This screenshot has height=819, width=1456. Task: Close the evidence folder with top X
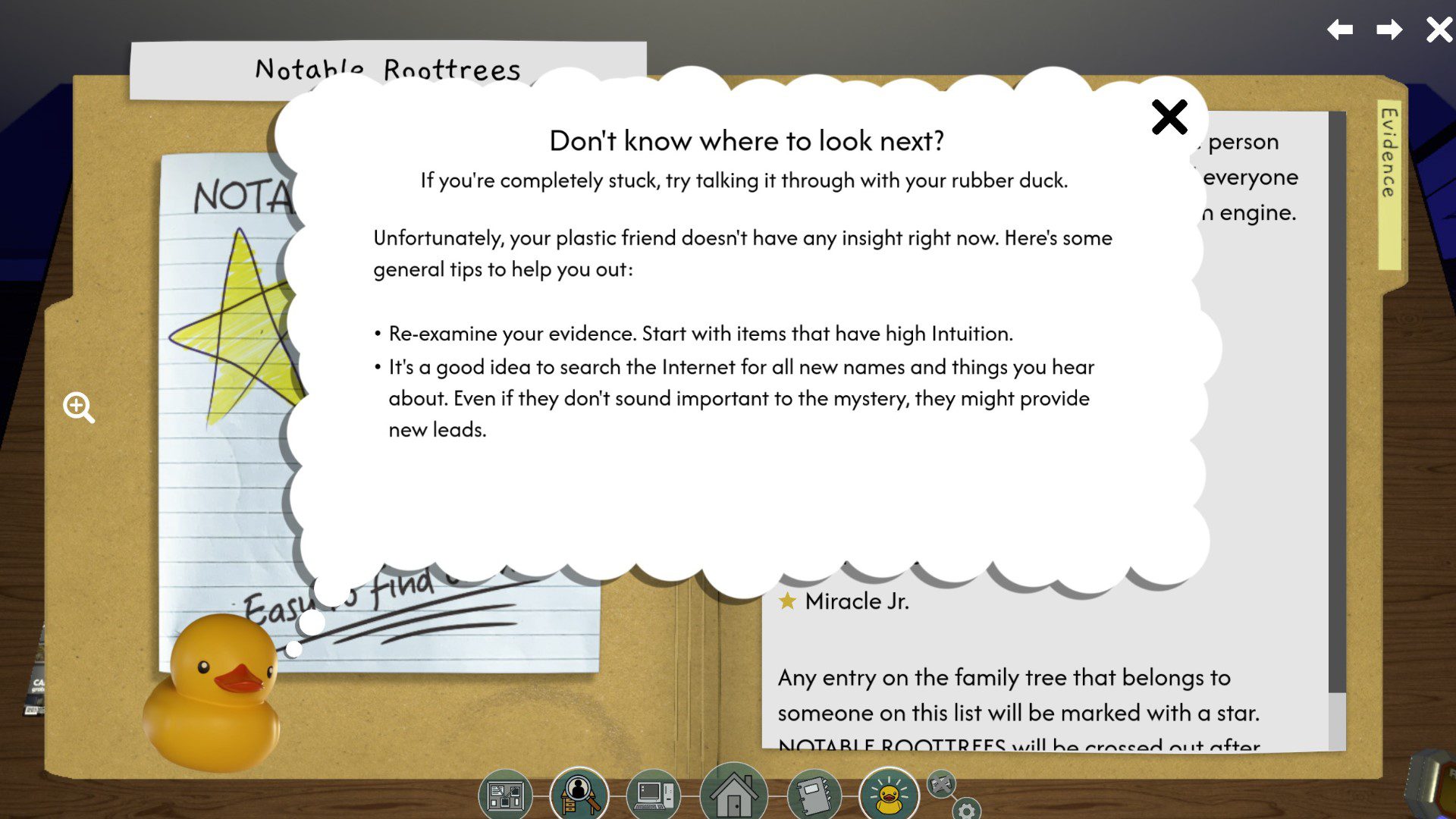(1439, 30)
